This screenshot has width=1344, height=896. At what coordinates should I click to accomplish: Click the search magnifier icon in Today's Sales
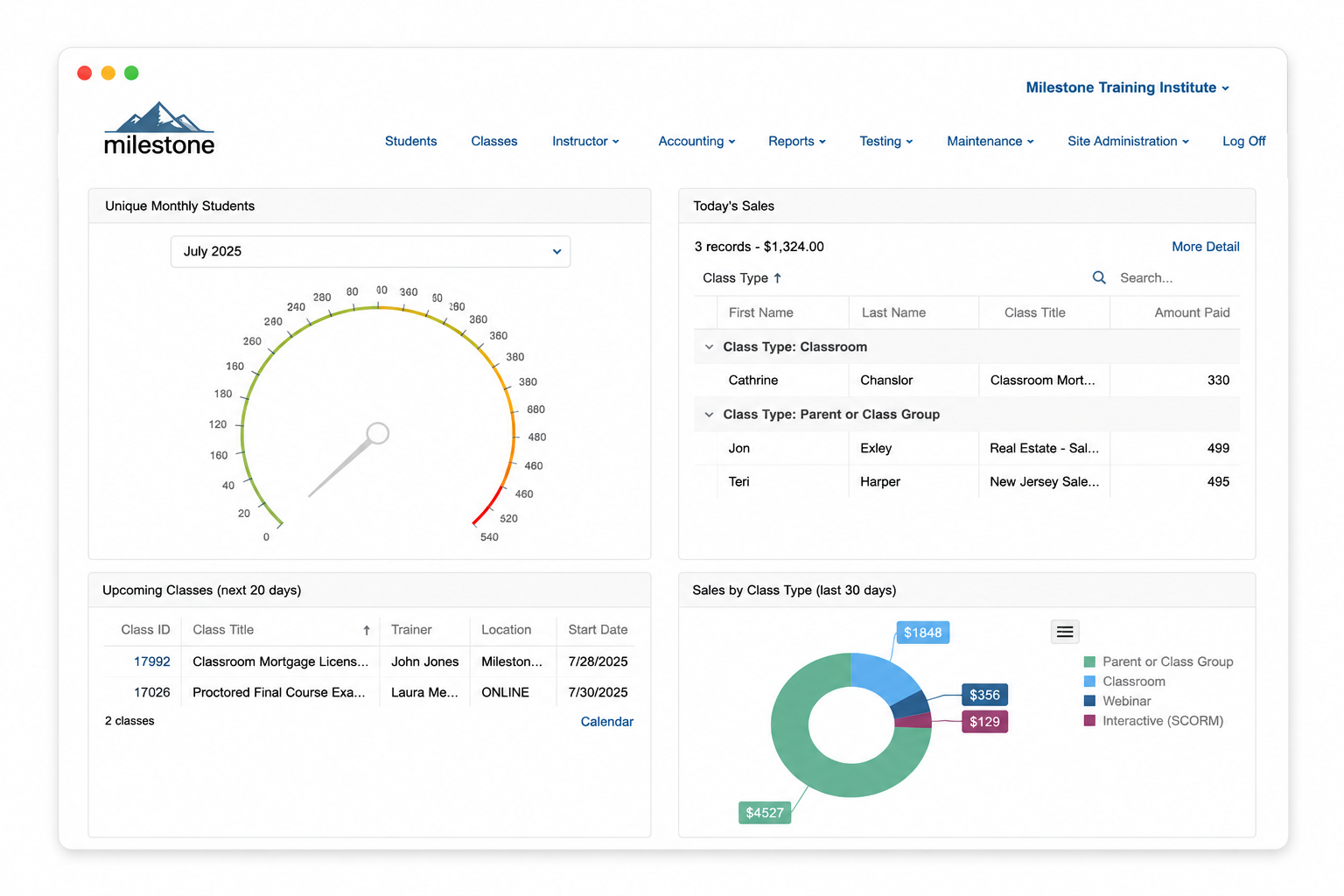1099,277
